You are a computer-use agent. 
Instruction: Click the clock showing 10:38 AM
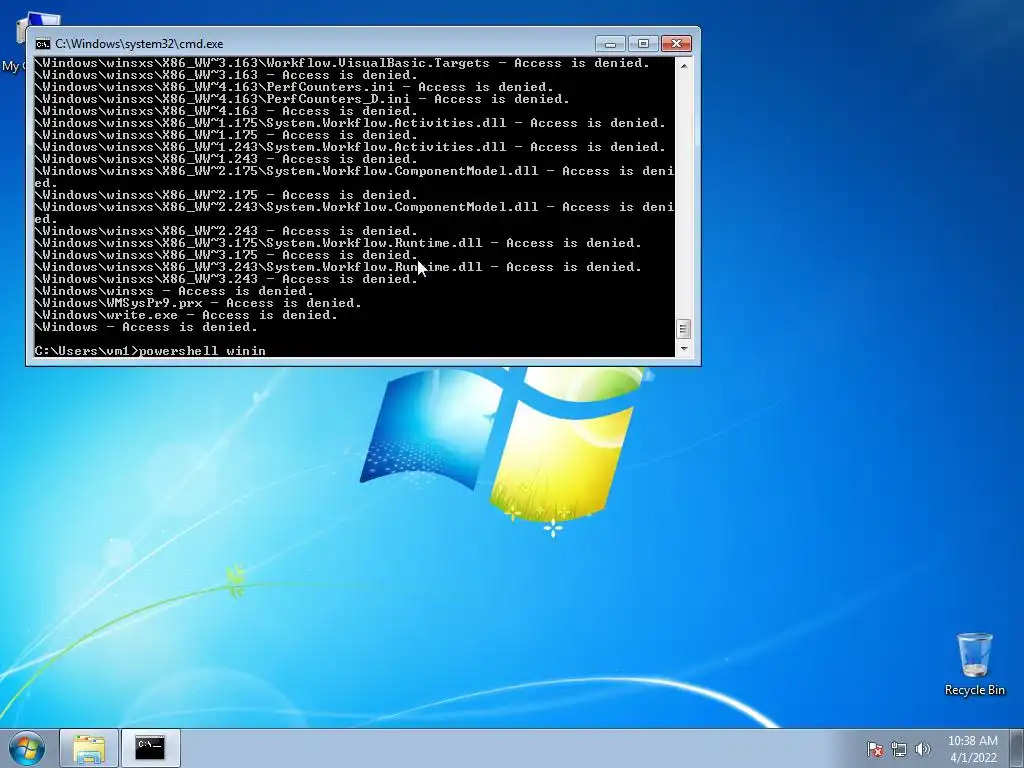pyautogui.click(x=972, y=741)
